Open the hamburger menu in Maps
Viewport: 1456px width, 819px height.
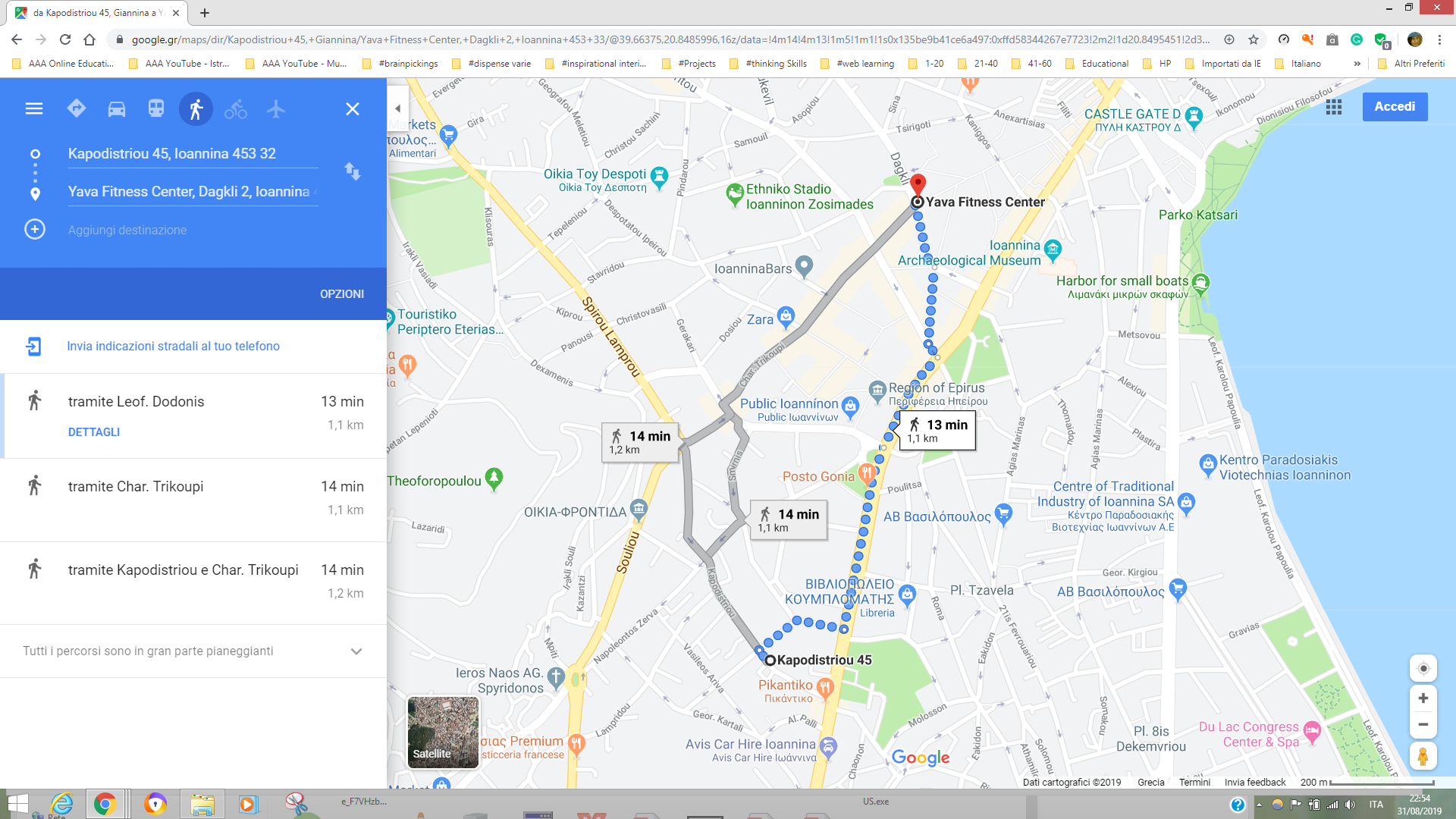point(34,108)
